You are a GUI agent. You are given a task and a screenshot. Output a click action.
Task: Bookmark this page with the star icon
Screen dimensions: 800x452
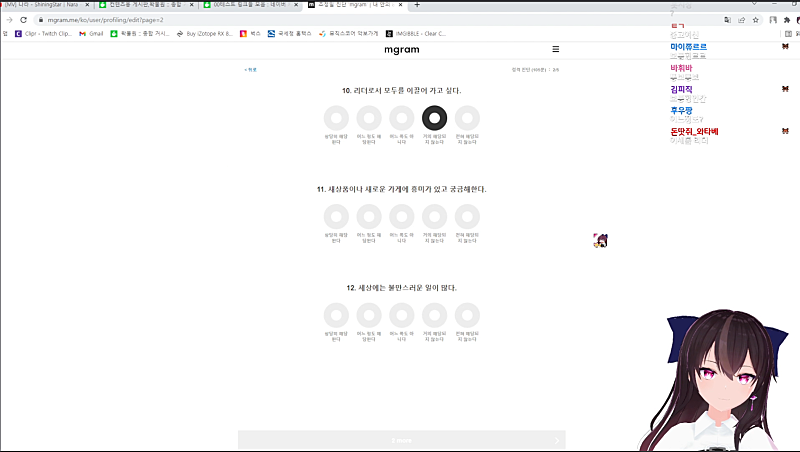pos(756,20)
